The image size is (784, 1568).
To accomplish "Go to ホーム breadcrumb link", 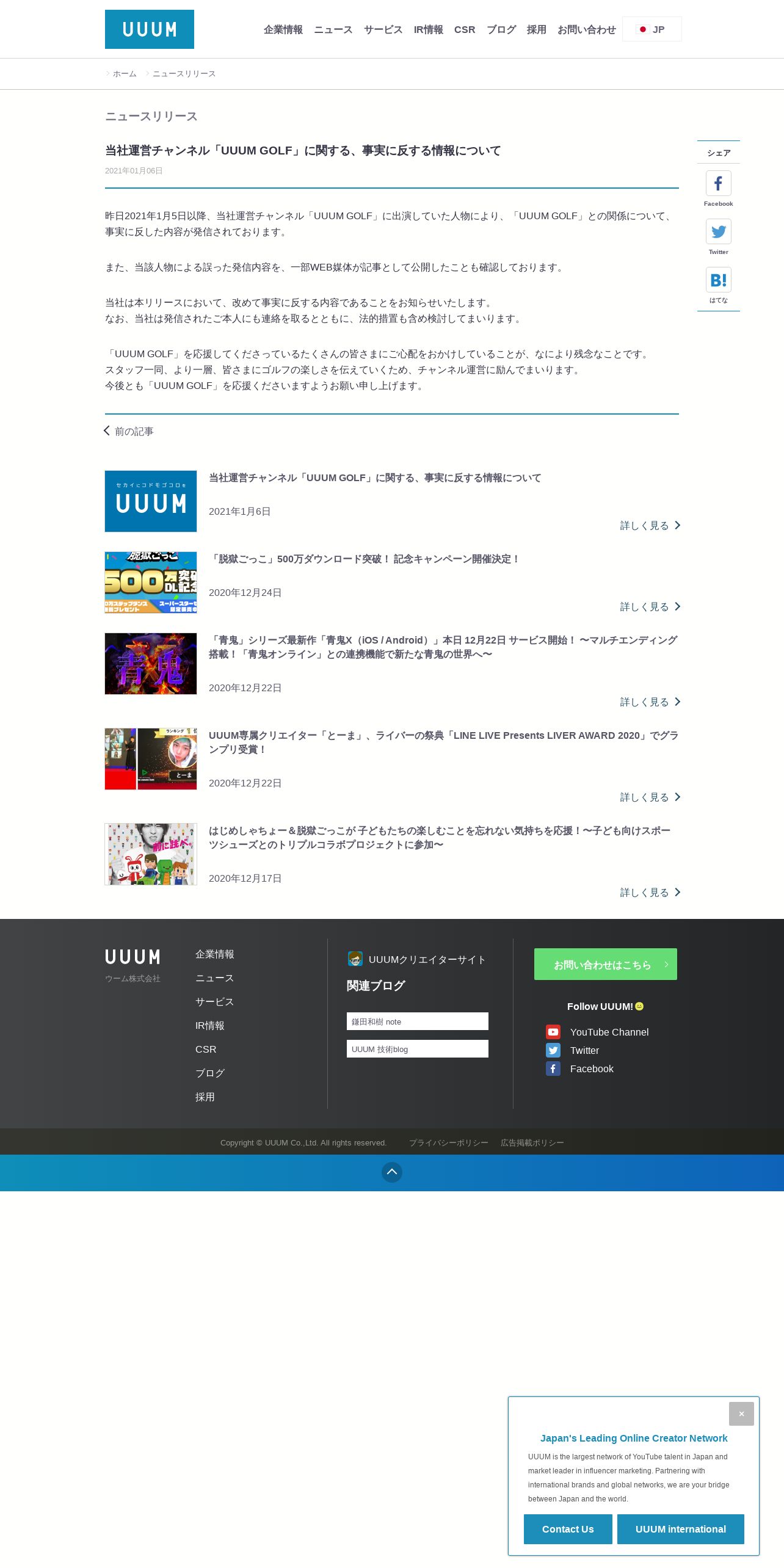I will (x=125, y=74).
